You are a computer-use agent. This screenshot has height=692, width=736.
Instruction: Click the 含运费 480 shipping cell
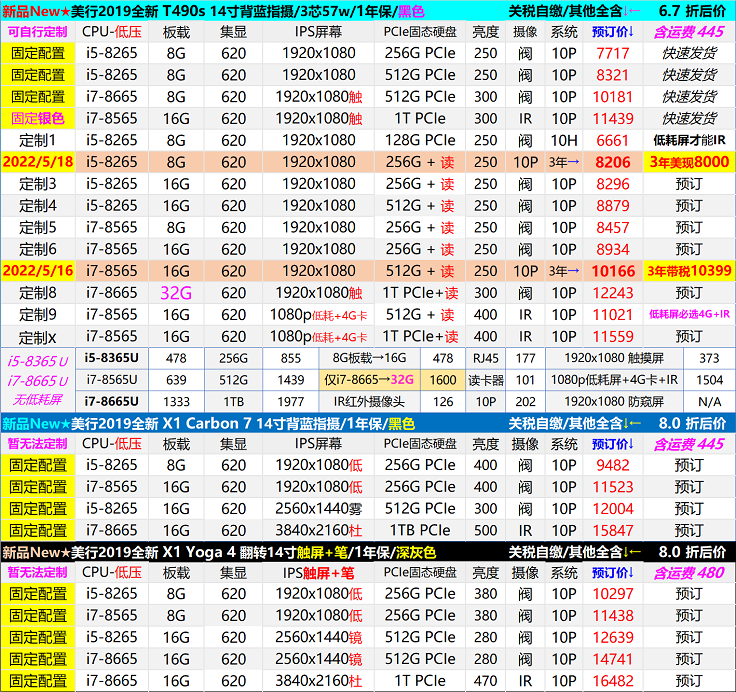click(x=689, y=573)
